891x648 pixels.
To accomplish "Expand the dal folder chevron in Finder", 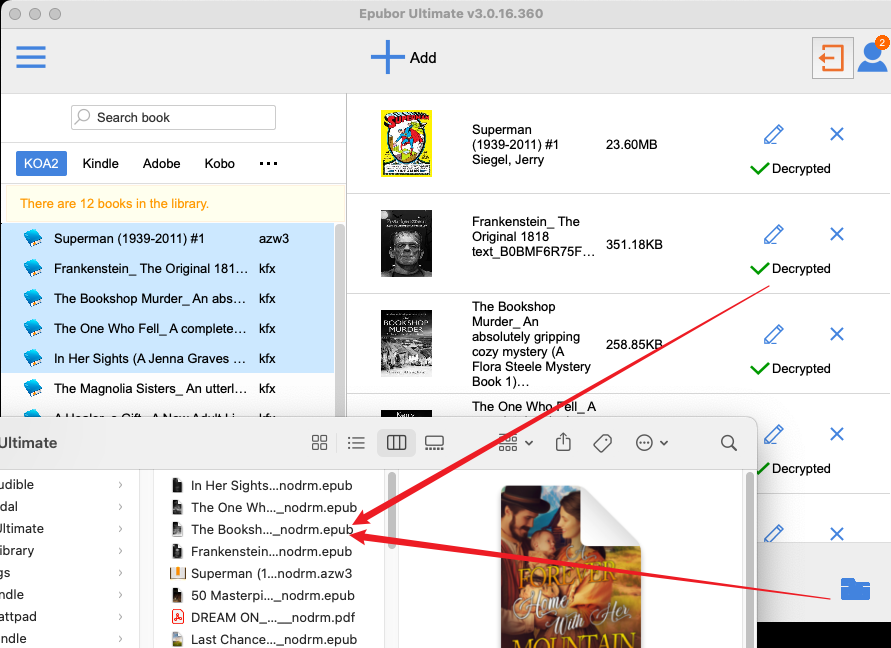I will tap(120, 506).
